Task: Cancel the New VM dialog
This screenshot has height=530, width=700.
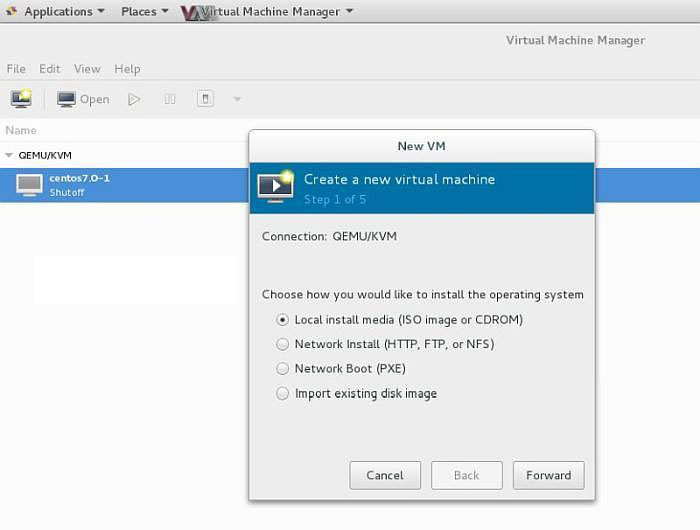Action: click(x=385, y=475)
